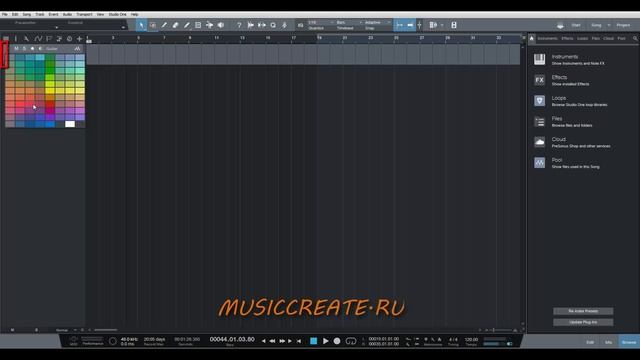Click the add tracks plus icon
The image size is (640, 360).
pos(80,38)
